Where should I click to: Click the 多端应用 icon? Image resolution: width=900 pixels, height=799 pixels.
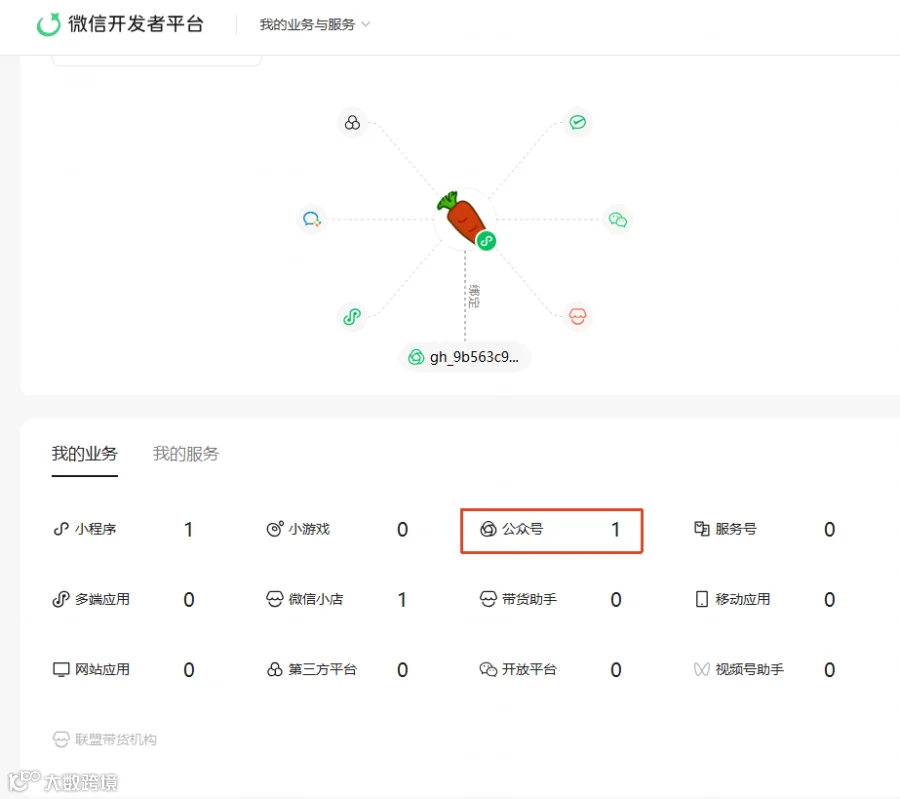pos(61,599)
